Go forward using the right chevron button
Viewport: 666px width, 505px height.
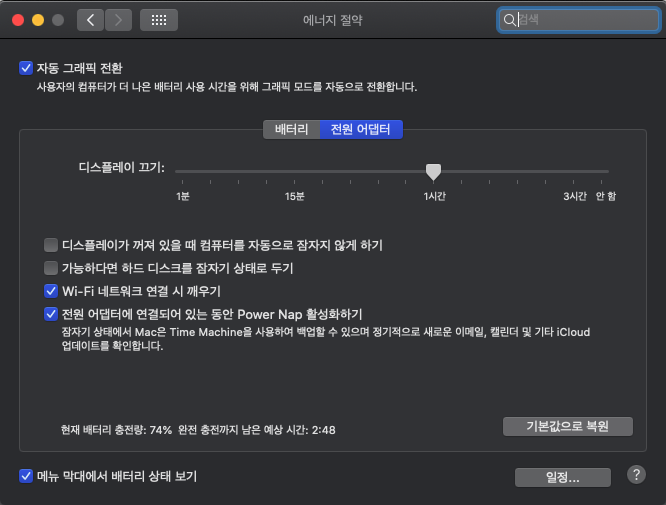[x=119, y=20]
